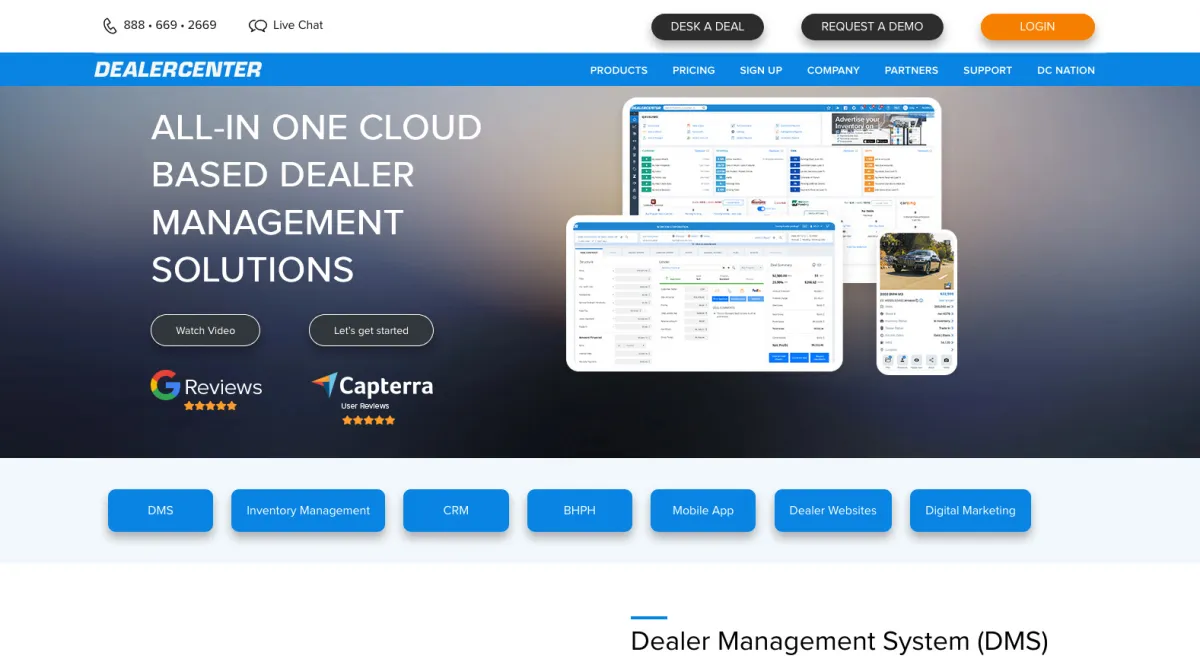The image size is (1200, 665).
Task: Open the COMPANY menu
Action: pos(833,70)
